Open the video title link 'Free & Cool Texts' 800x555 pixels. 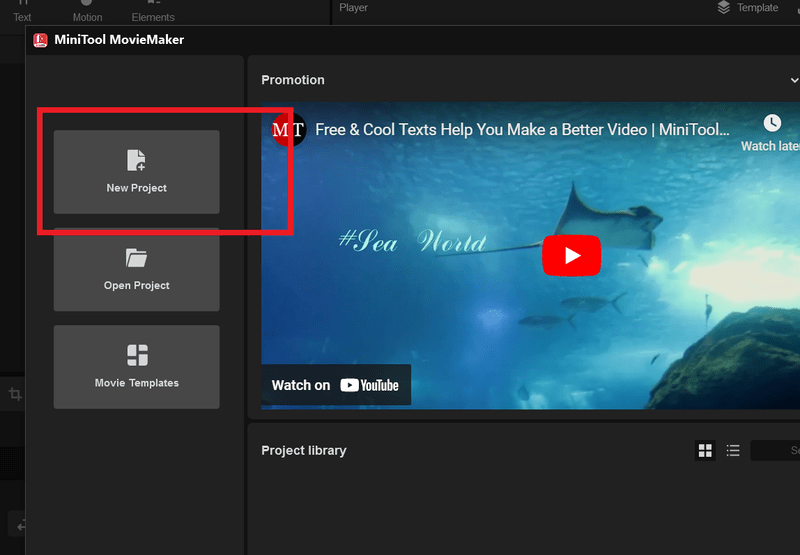point(522,130)
